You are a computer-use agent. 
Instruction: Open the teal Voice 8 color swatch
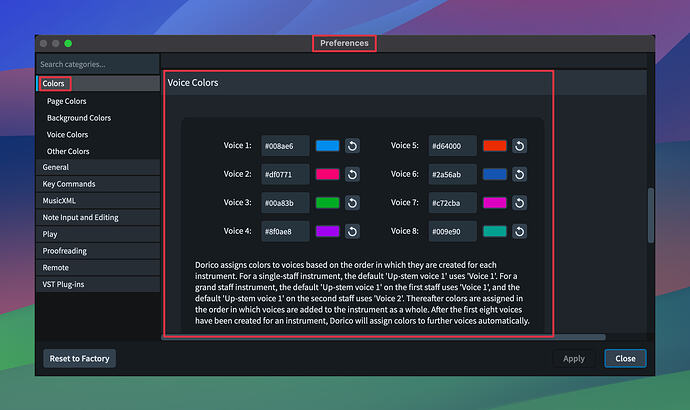click(495, 231)
